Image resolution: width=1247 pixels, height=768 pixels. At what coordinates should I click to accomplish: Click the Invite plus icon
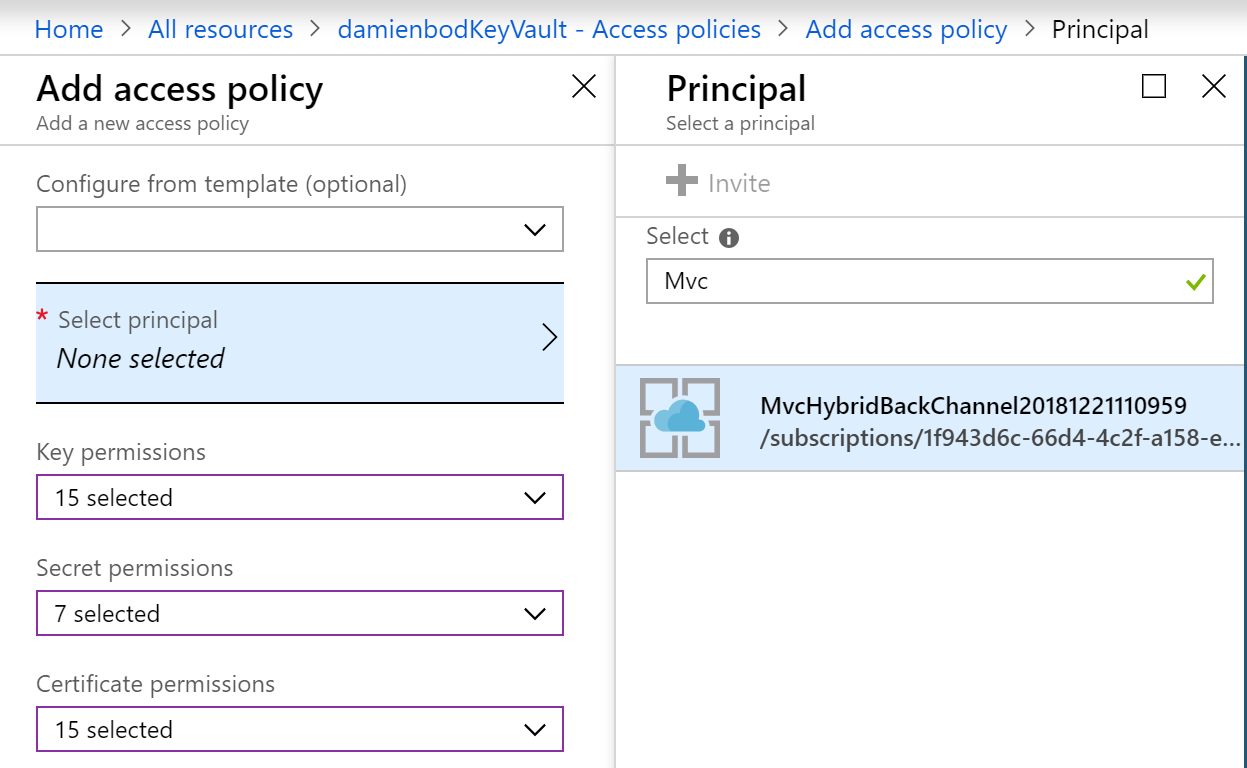pos(682,182)
